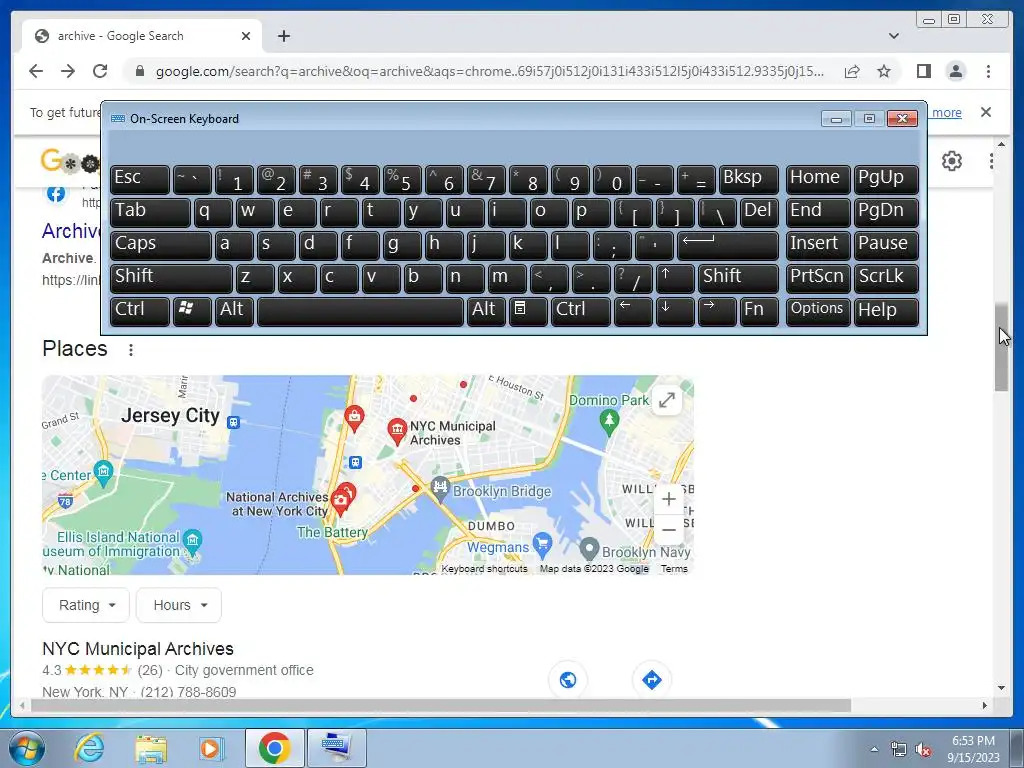This screenshot has height=768, width=1024.
Task: Open Chrome tab search chevron
Action: click(894, 36)
